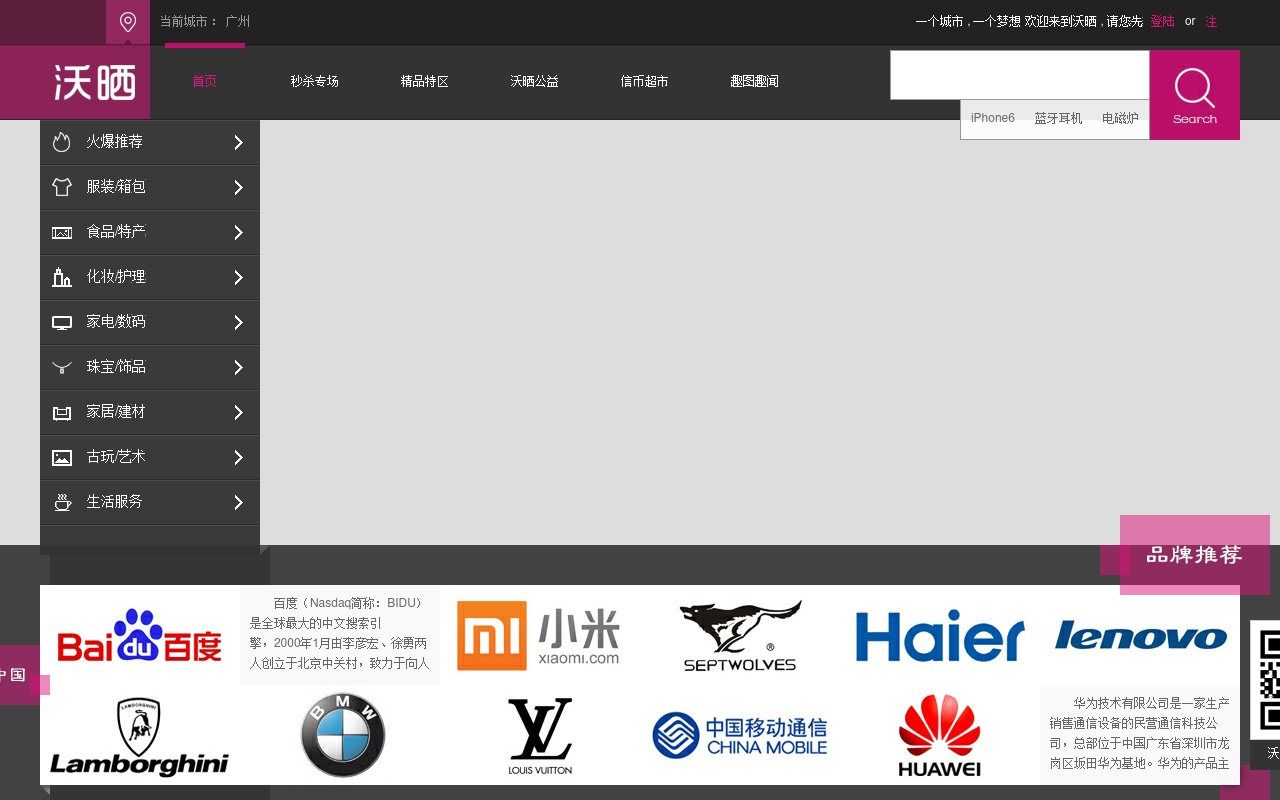Change current city 广州

(238, 21)
